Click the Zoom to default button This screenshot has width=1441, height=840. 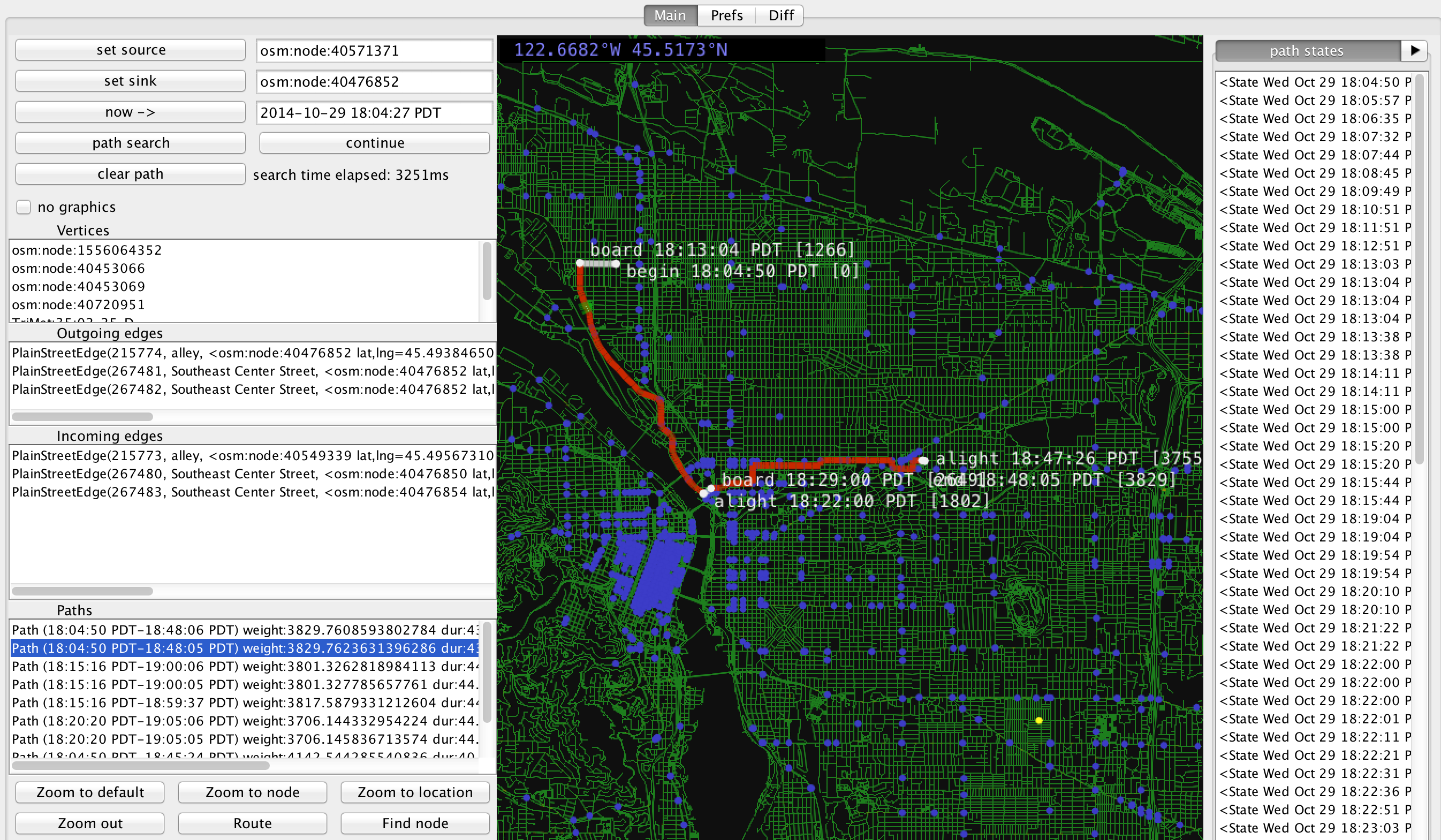[90, 792]
